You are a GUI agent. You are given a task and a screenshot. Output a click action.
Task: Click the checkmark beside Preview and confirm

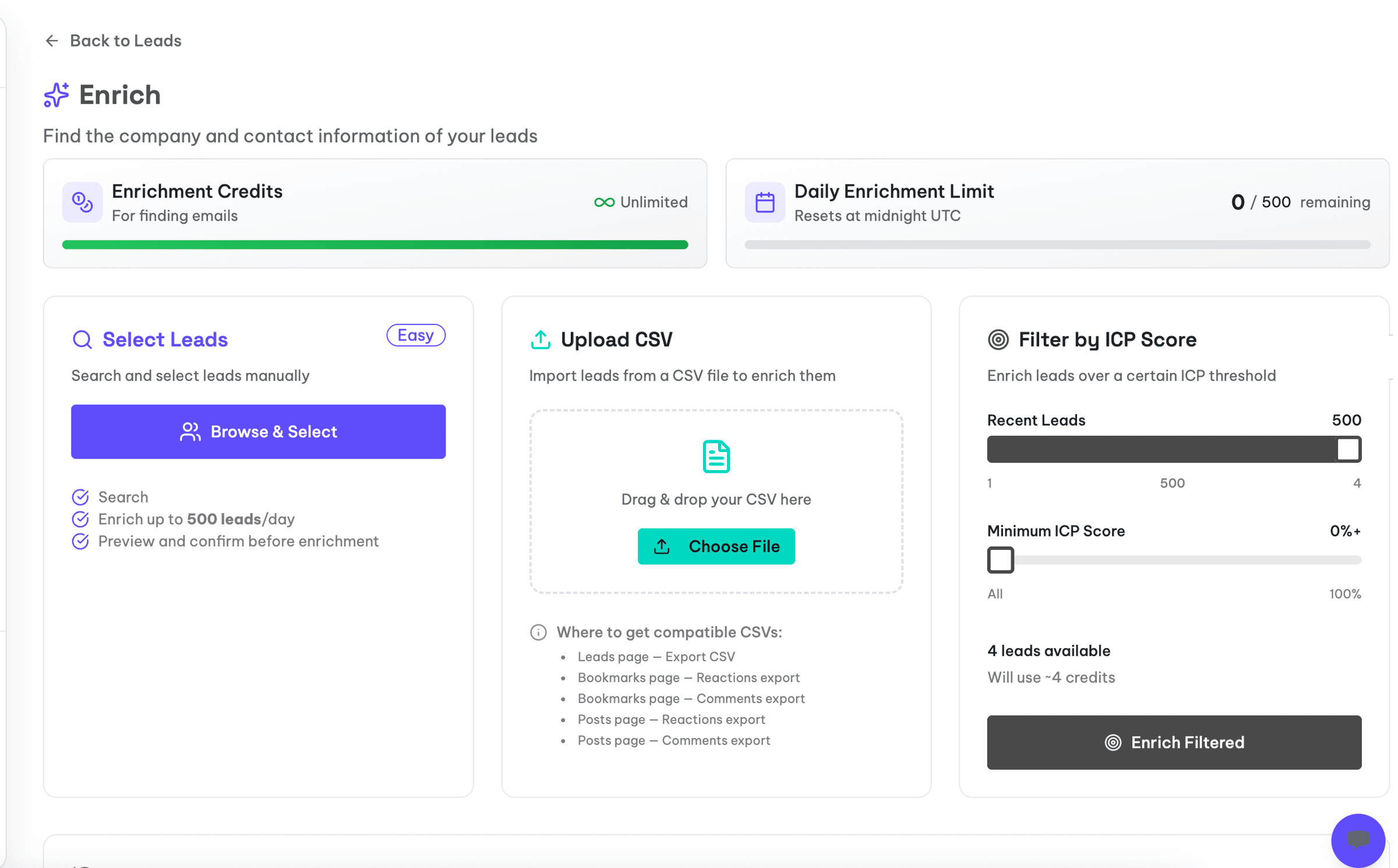80,541
